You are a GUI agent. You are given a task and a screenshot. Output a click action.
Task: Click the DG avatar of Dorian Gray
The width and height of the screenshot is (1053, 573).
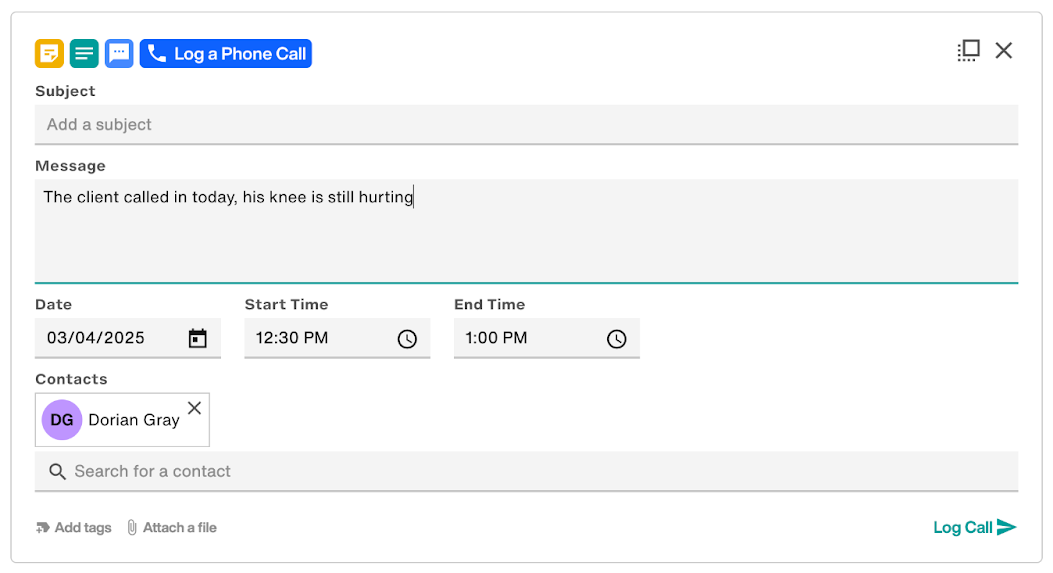[x=62, y=420]
